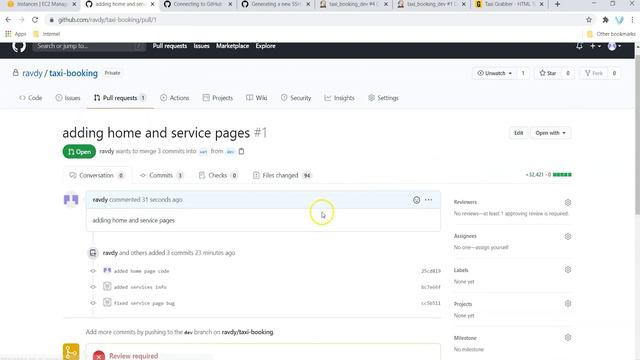This screenshot has height=360, width=640.
Task: Click the browser address bar
Action: coord(314,20)
